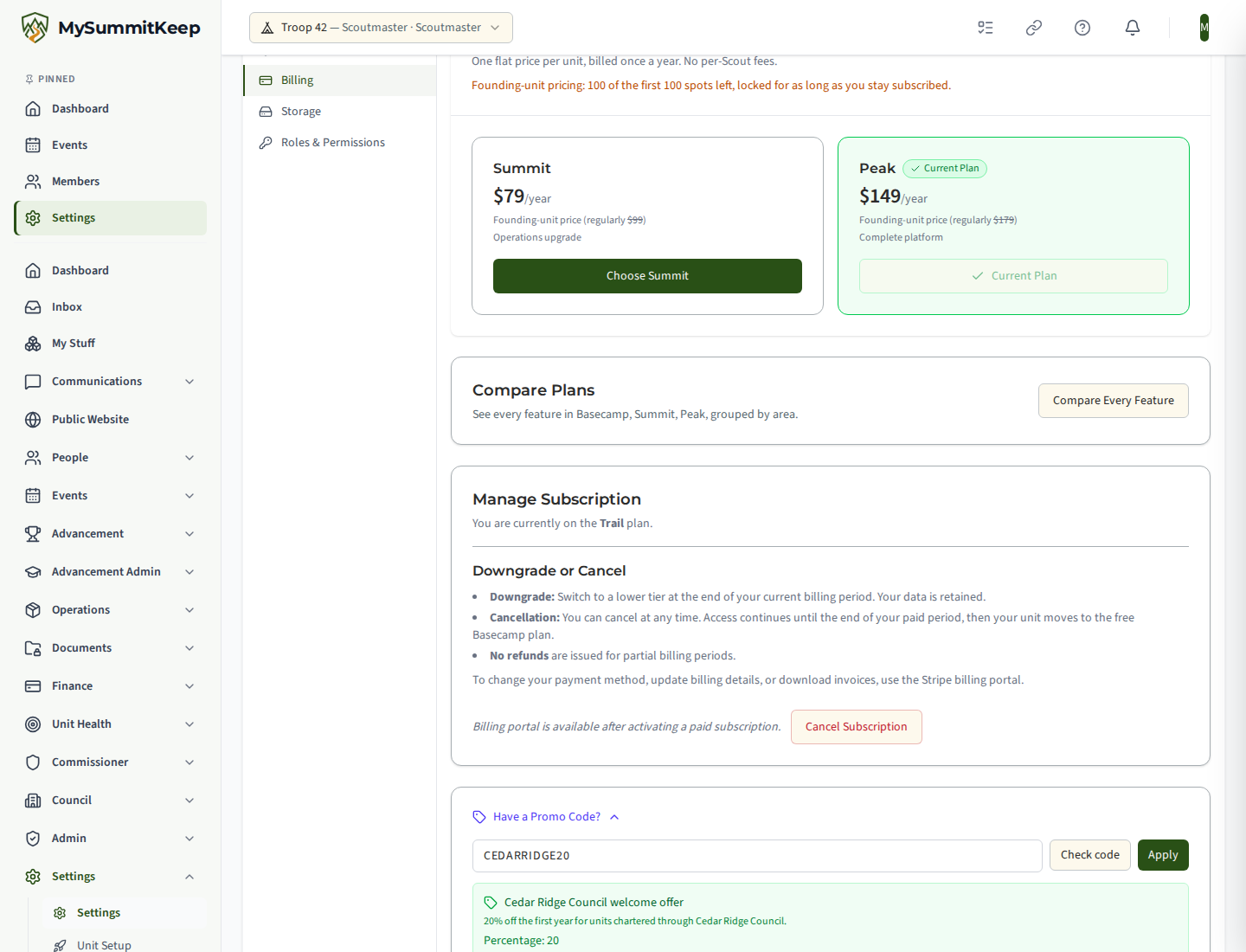
Task: Open My Stuff in sidebar
Action: (x=110, y=344)
